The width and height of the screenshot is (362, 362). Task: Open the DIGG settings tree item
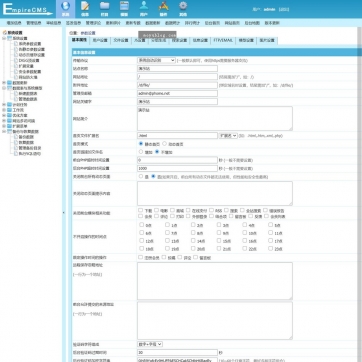[x=29, y=60]
